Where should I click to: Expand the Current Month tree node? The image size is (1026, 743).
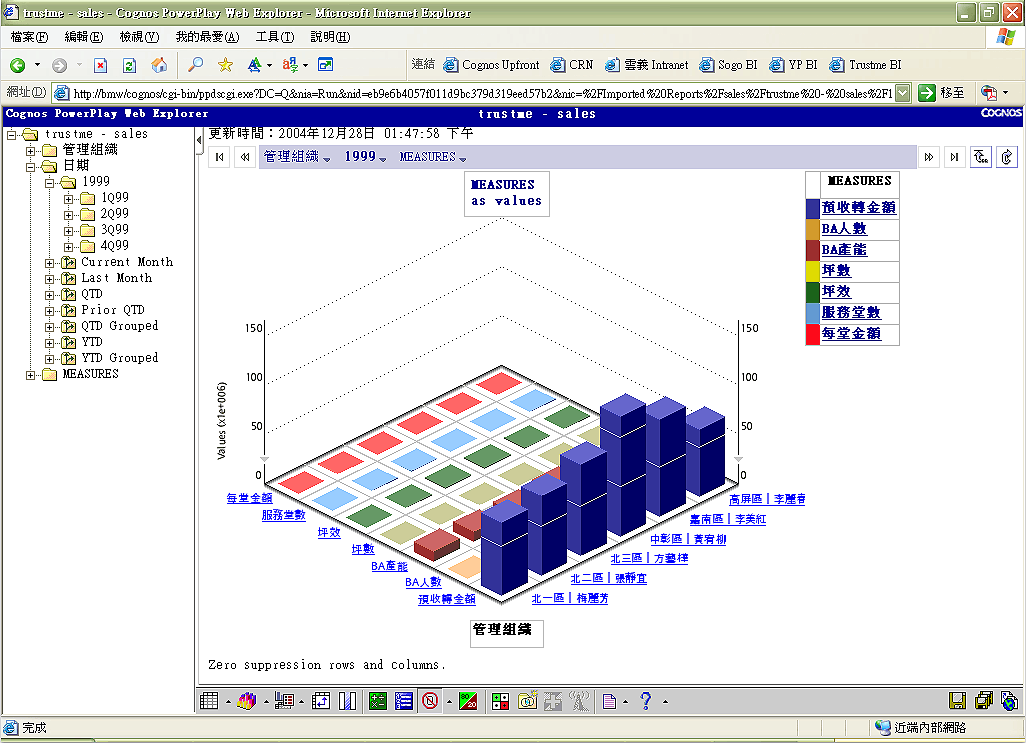(x=49, y=263)
